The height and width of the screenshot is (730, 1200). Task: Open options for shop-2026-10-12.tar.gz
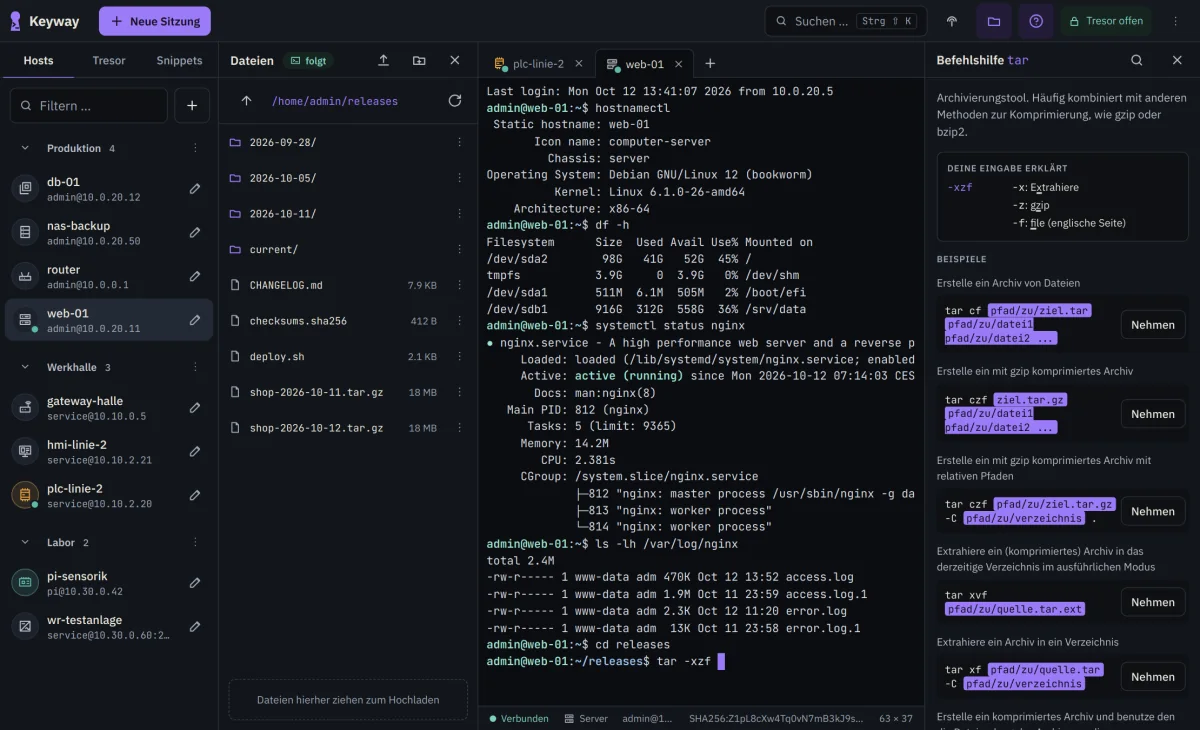(x=459, y=428)
